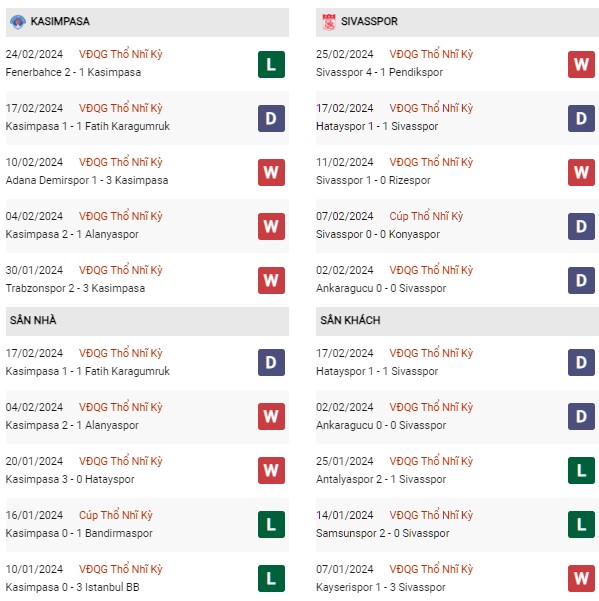The image size is (599, 601).
Task: Click the W badge for Trabzonspor 2 - 3 Kasimpasa
Action: (271, 281)
